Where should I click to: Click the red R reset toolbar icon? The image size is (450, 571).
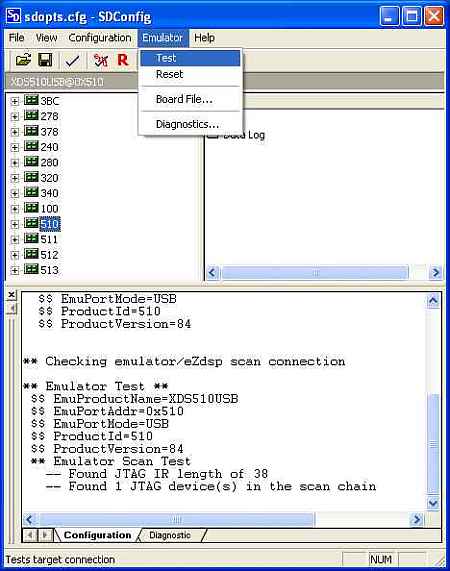coord(123,60)
